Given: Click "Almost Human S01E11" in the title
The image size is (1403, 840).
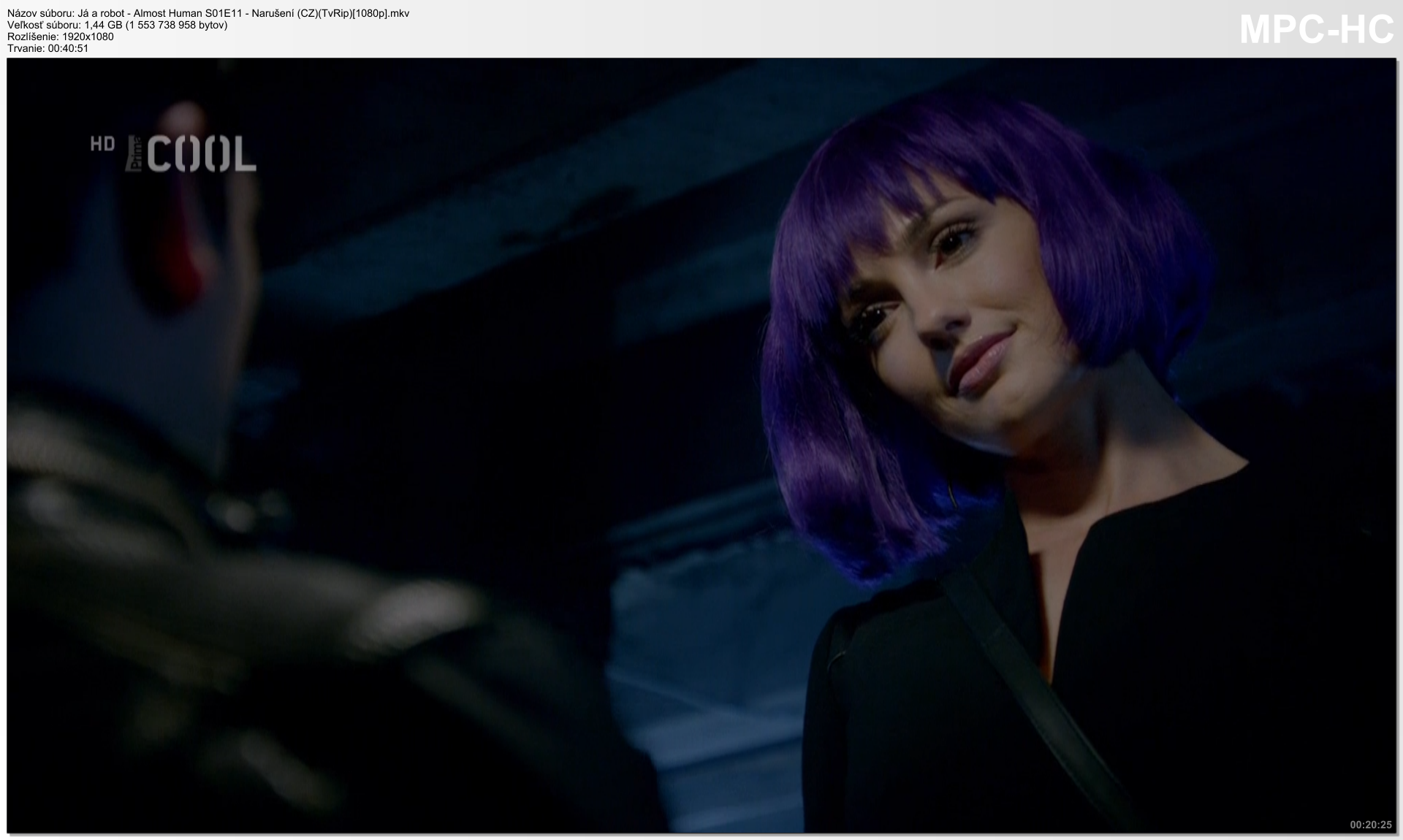Looking at the screenshot, I should click(x=188, y=13).
